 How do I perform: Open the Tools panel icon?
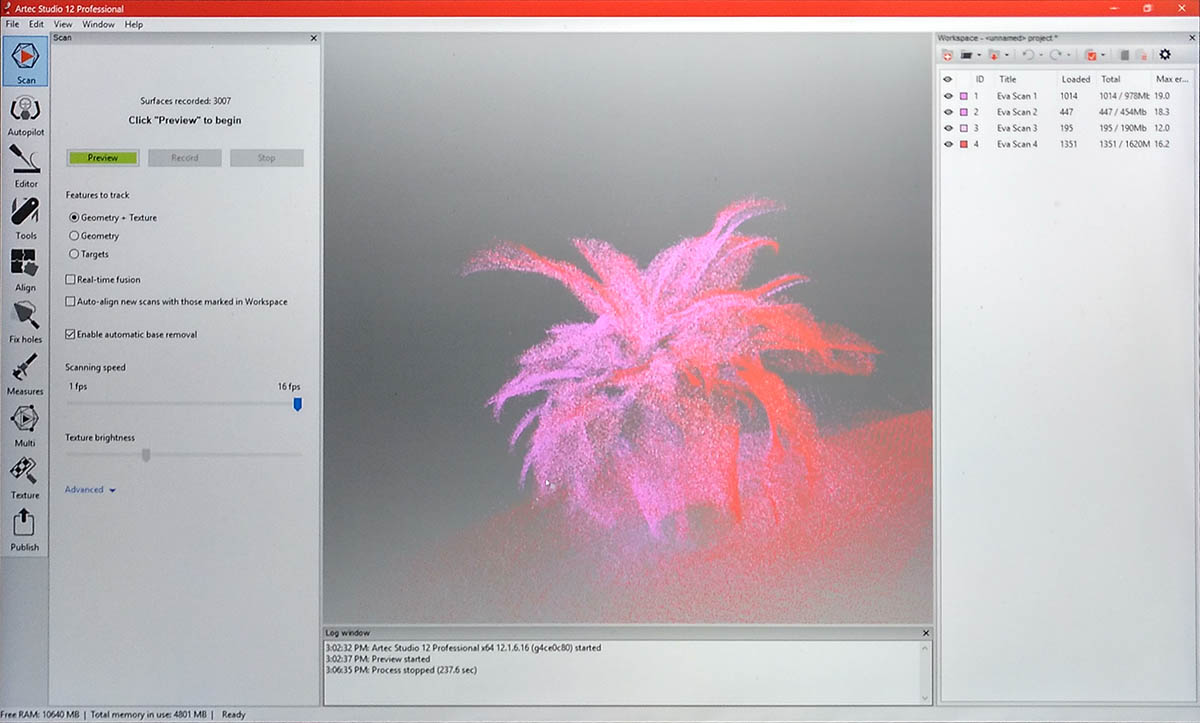(25, 218)
